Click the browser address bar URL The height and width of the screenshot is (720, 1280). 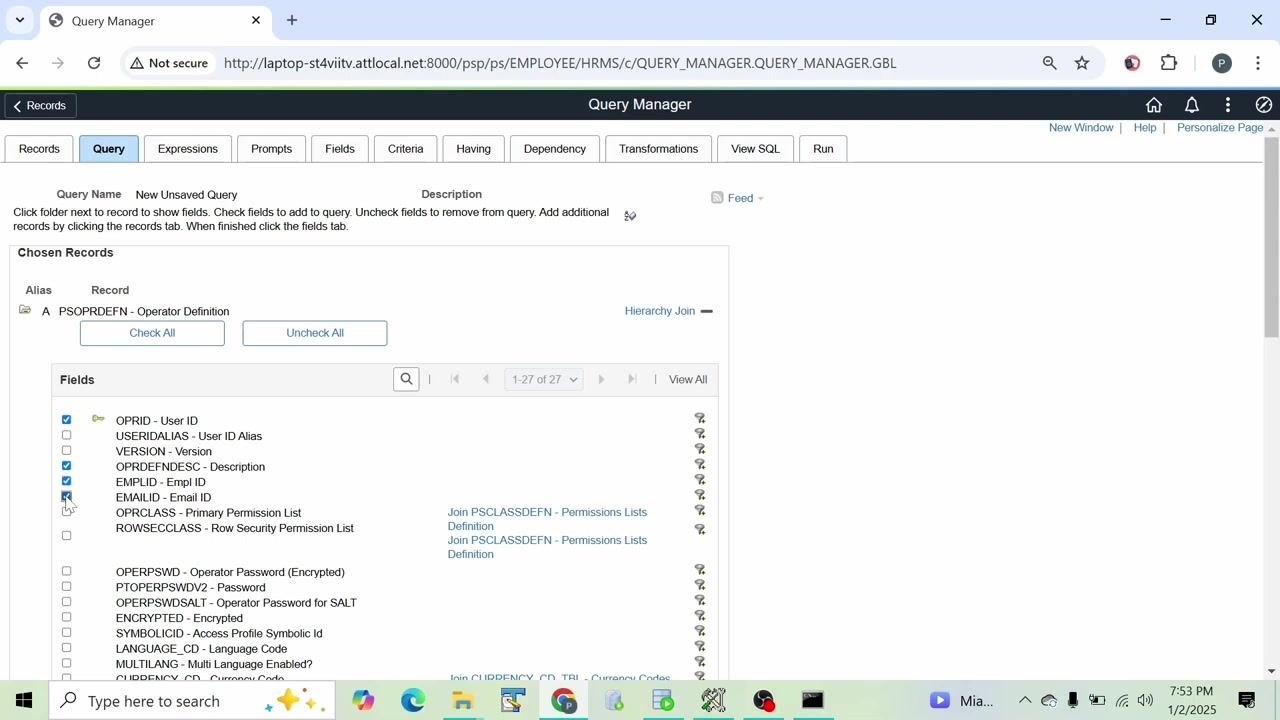pos(560,63)
